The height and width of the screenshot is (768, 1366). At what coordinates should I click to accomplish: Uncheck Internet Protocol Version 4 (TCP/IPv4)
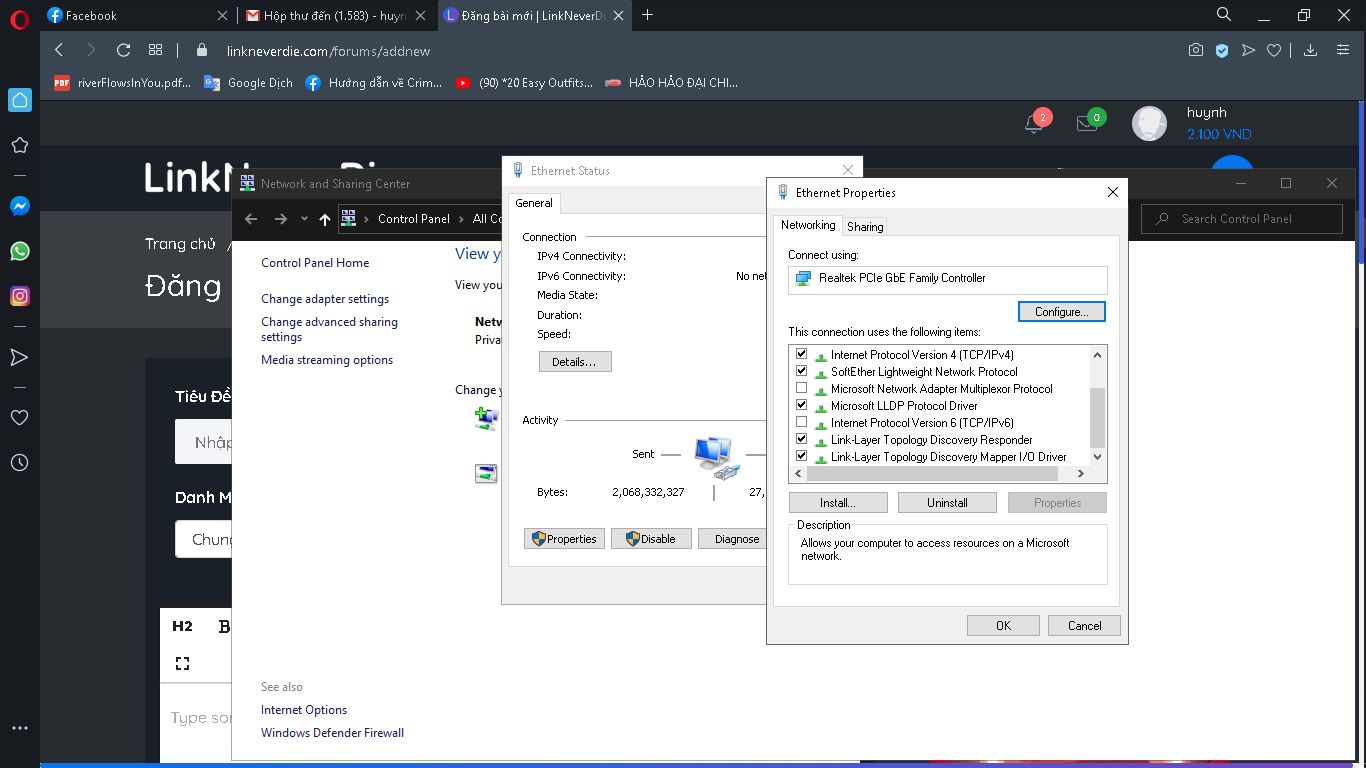coord(801,355)
